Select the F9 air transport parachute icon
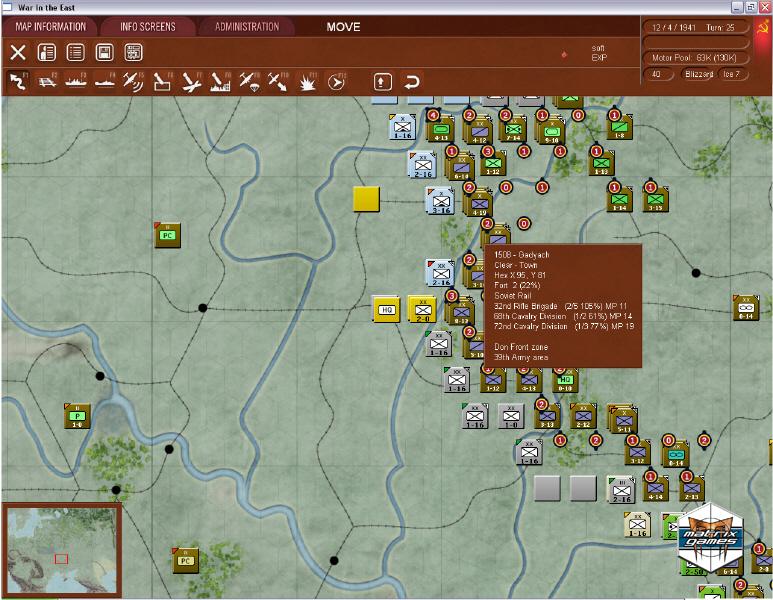Screen dimensions: 773x600 pos(249,82)
